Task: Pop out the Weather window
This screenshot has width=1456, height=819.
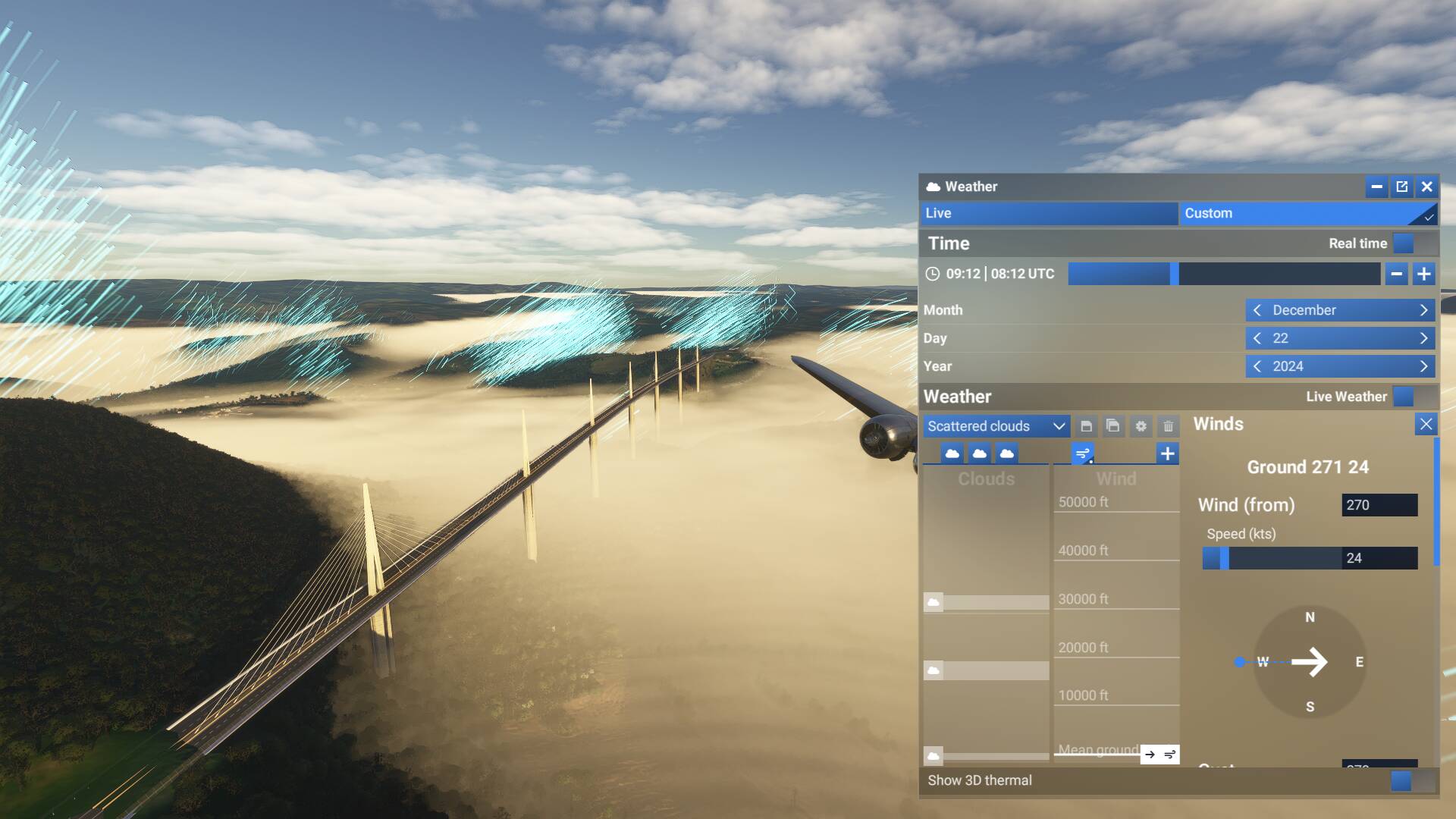Action: coord(1401,187)
